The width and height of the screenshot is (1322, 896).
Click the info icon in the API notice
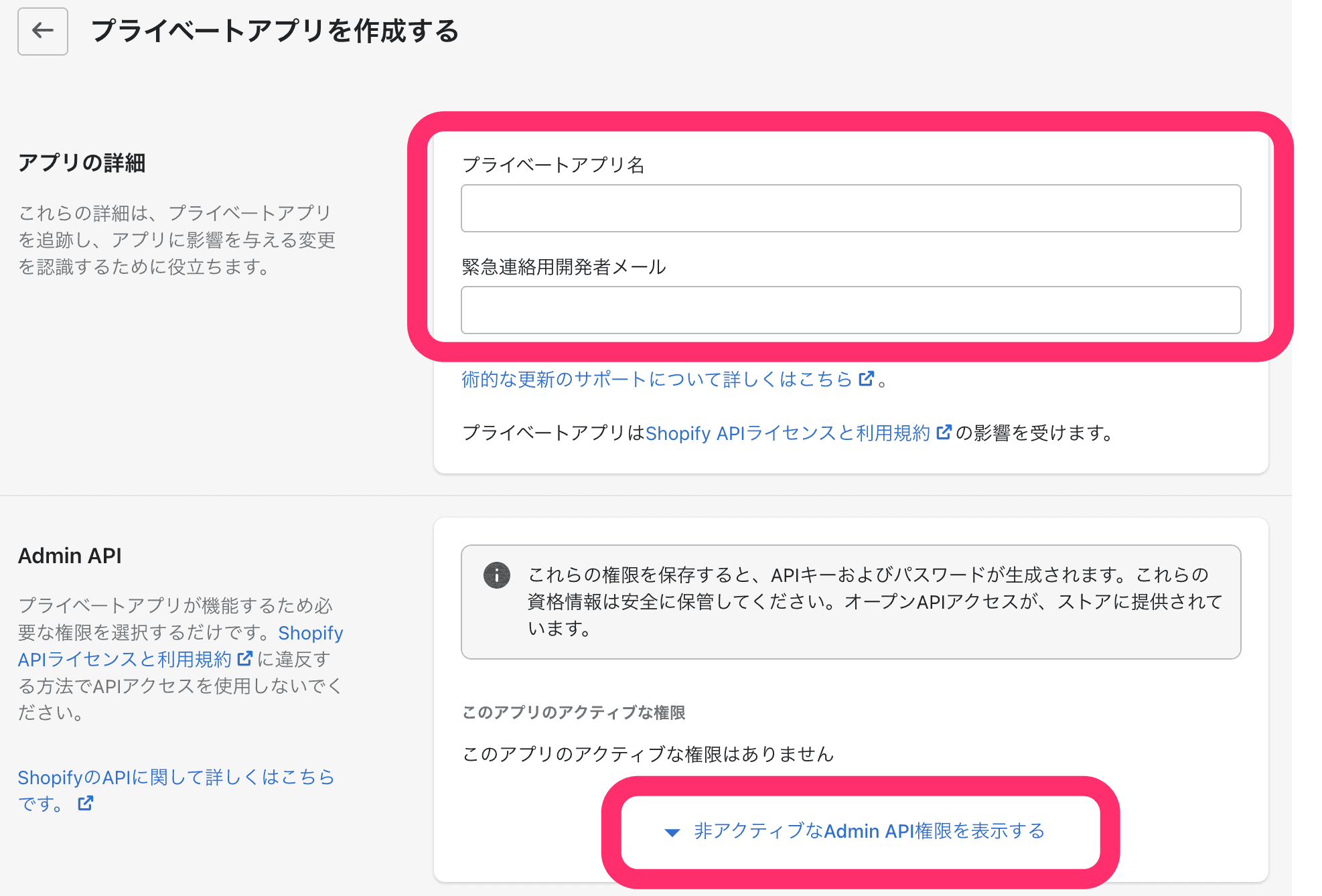[496, 575]
